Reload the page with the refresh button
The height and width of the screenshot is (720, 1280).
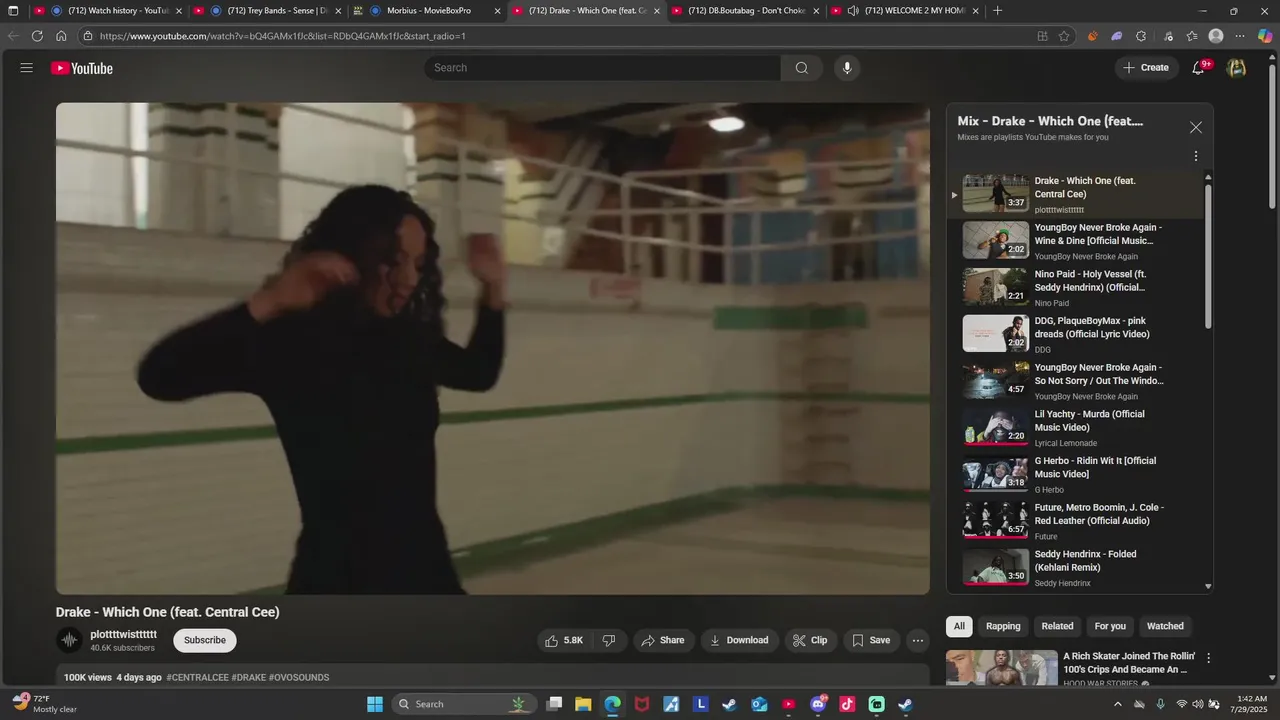click(37, 36)
